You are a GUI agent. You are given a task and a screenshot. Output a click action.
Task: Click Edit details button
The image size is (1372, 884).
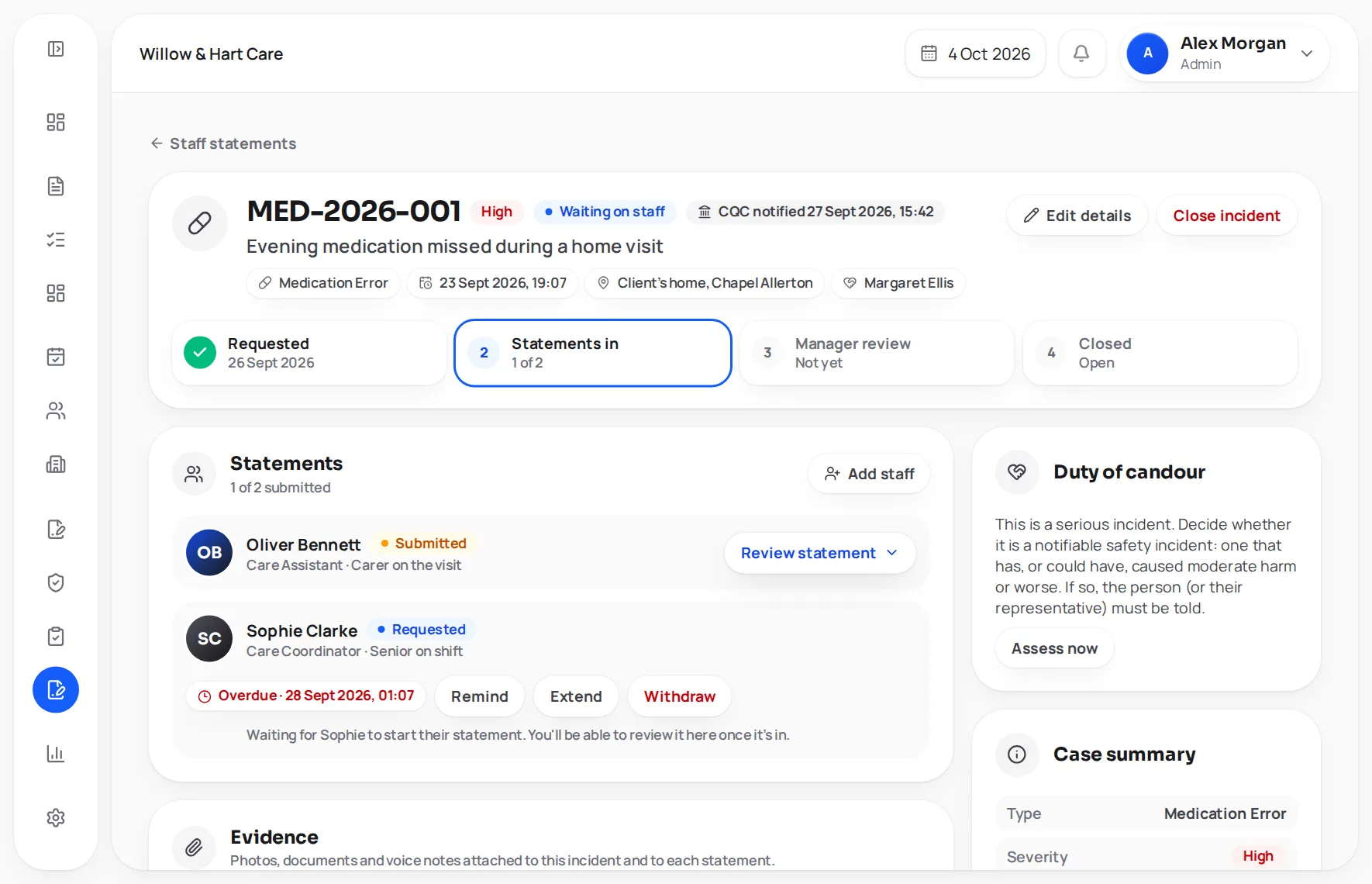pos(1077,216)
